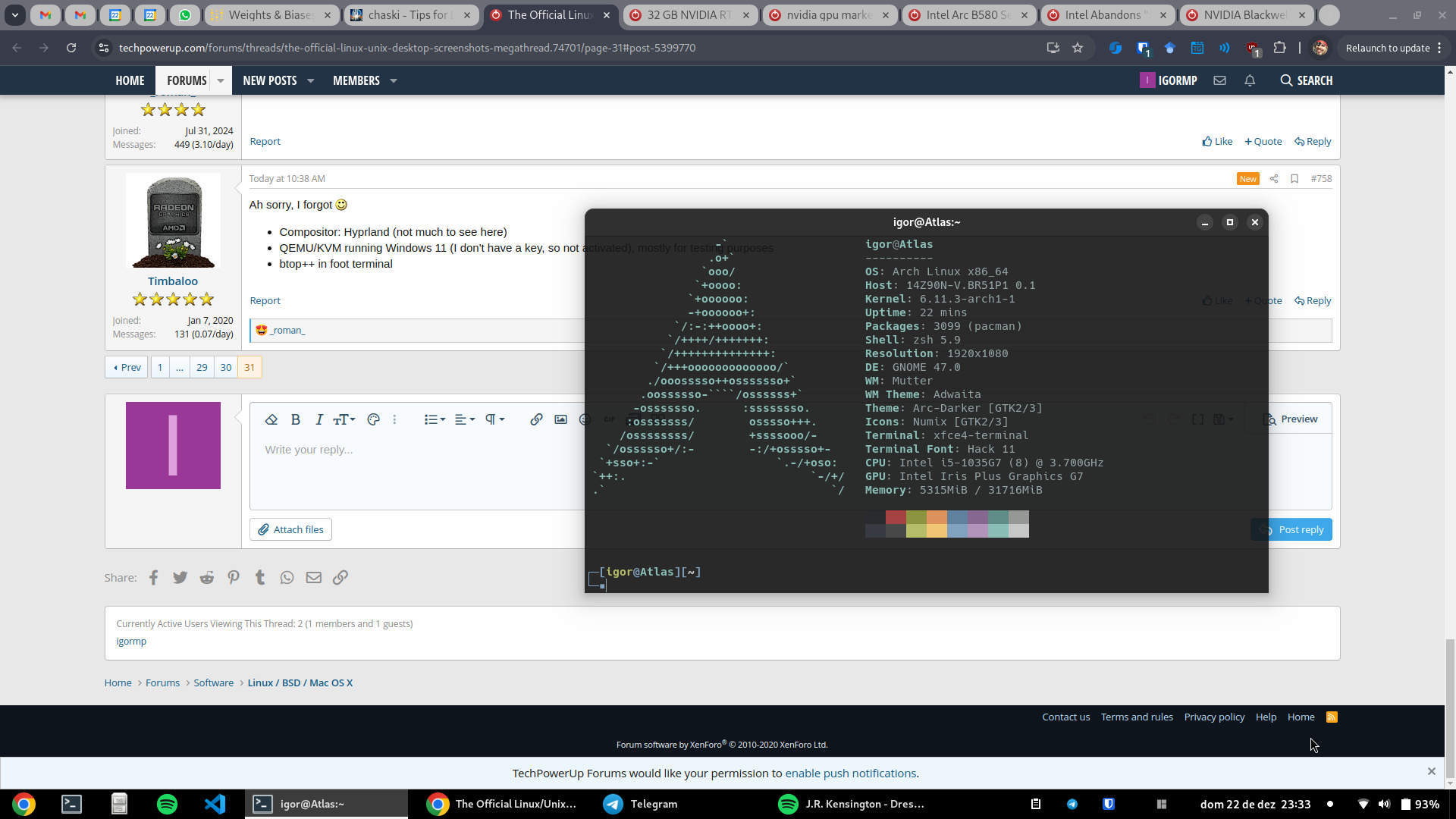1456x819 pixels.
Task: Open MEMBERS nav item
Action: [x=356, y=80]
